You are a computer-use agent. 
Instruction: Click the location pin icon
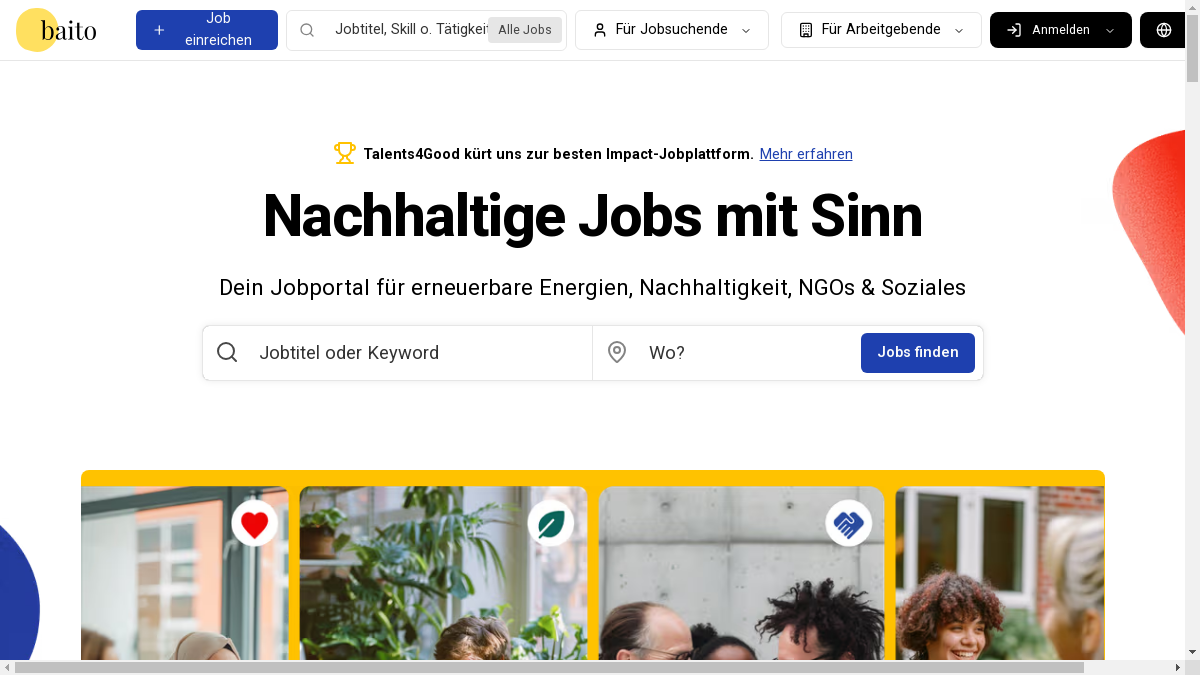tap(617, 352)
